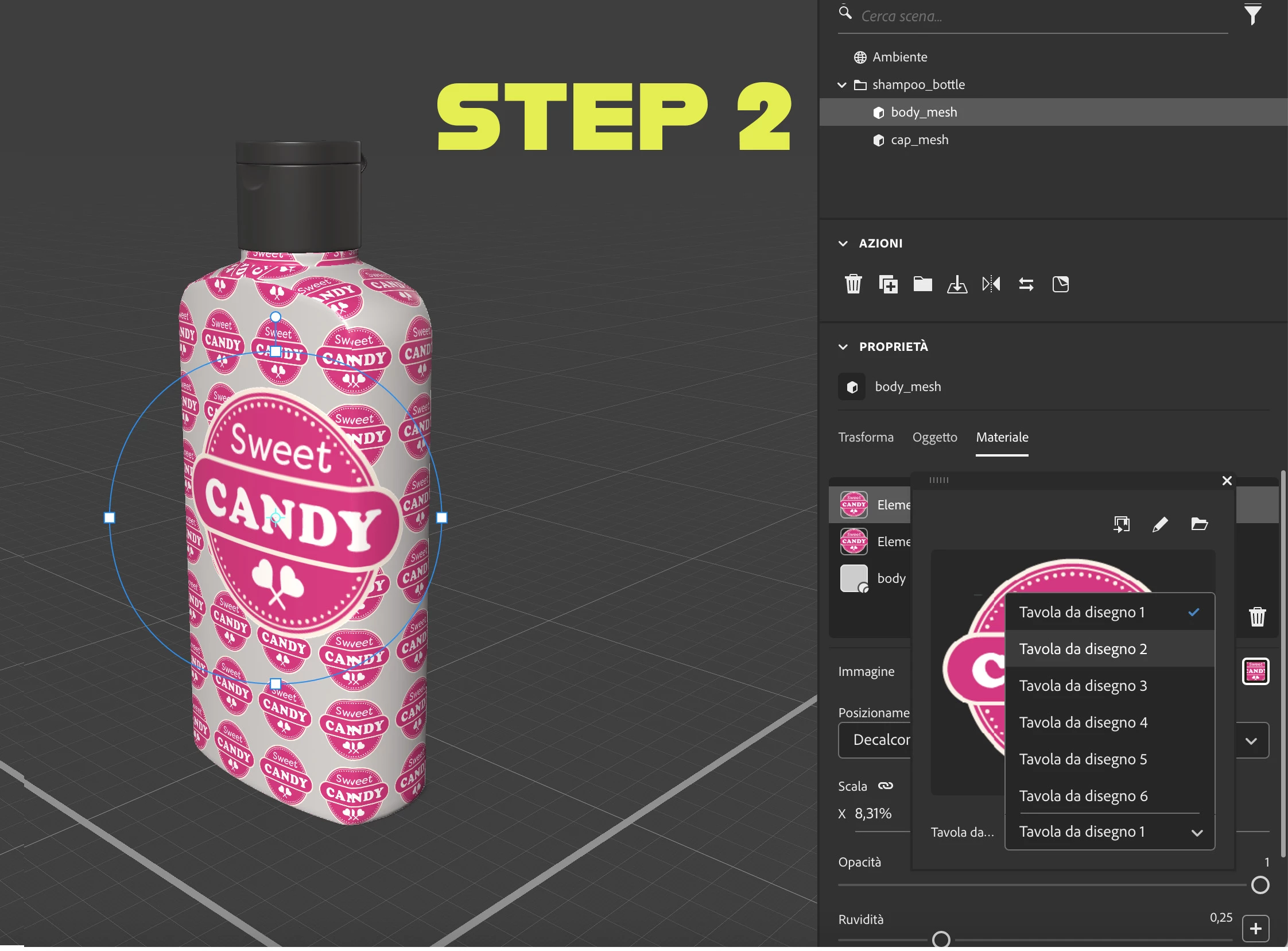1288x951 pixels.
Task: Click the duplicate icon in Azioni
Action: tap(887, 285)
